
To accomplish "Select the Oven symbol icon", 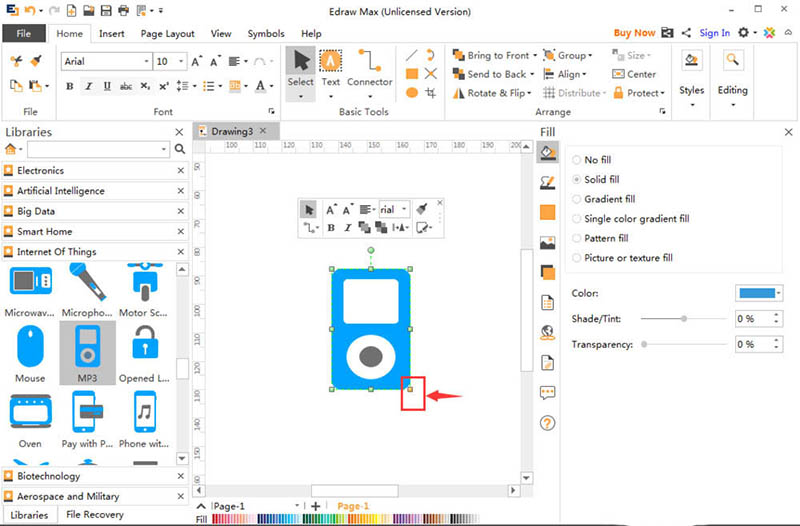I will coord(30,417).
